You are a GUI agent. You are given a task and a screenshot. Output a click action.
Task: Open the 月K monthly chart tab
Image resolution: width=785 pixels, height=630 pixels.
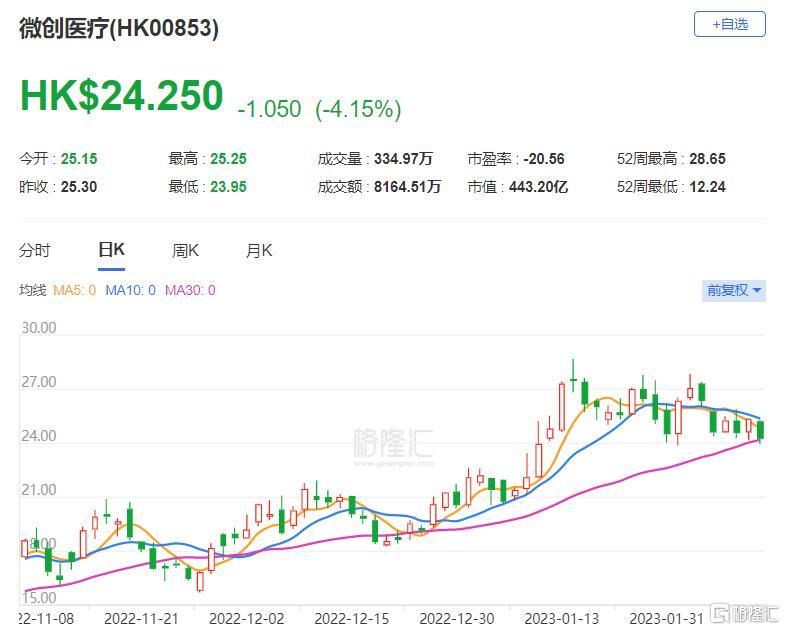[259, 250]
